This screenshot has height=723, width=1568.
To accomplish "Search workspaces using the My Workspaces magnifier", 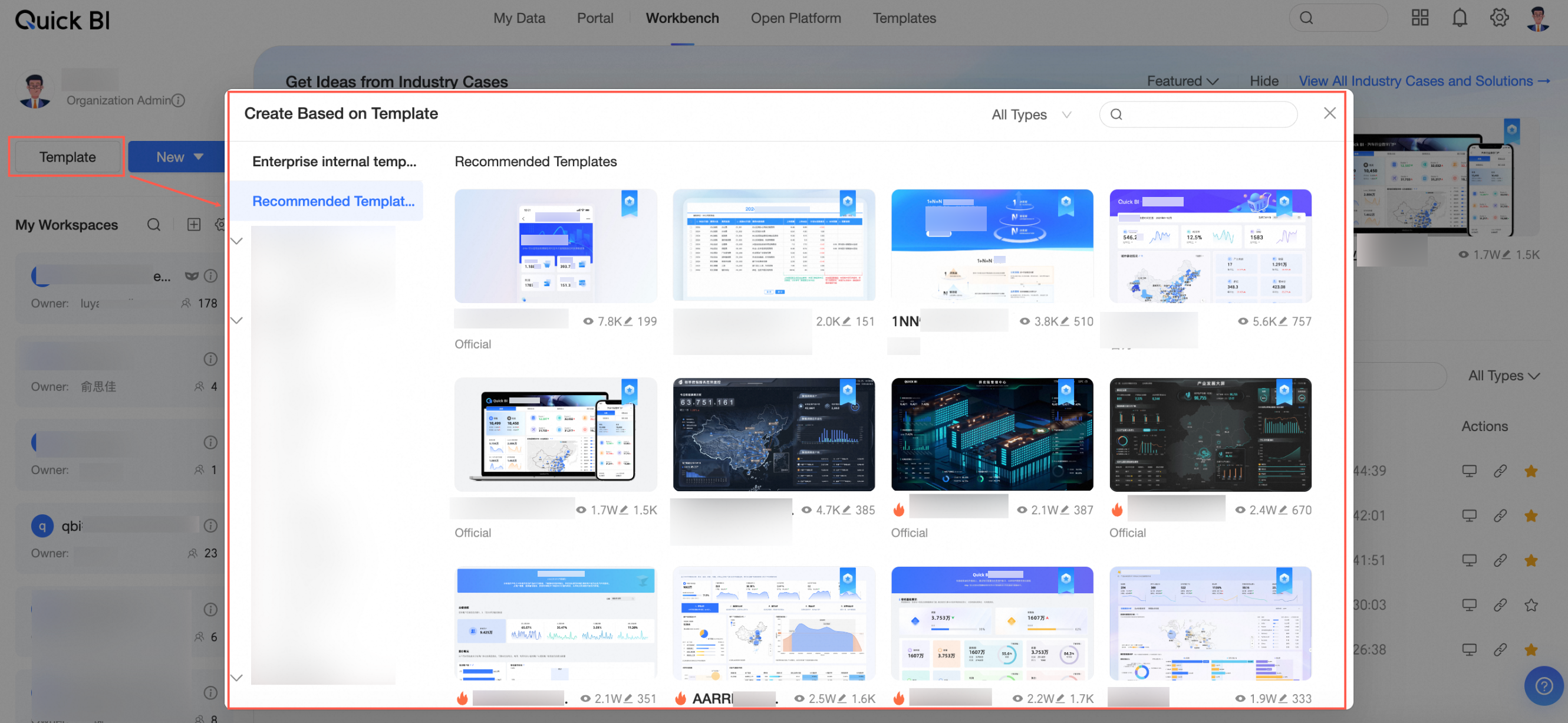I will (154, 225).
